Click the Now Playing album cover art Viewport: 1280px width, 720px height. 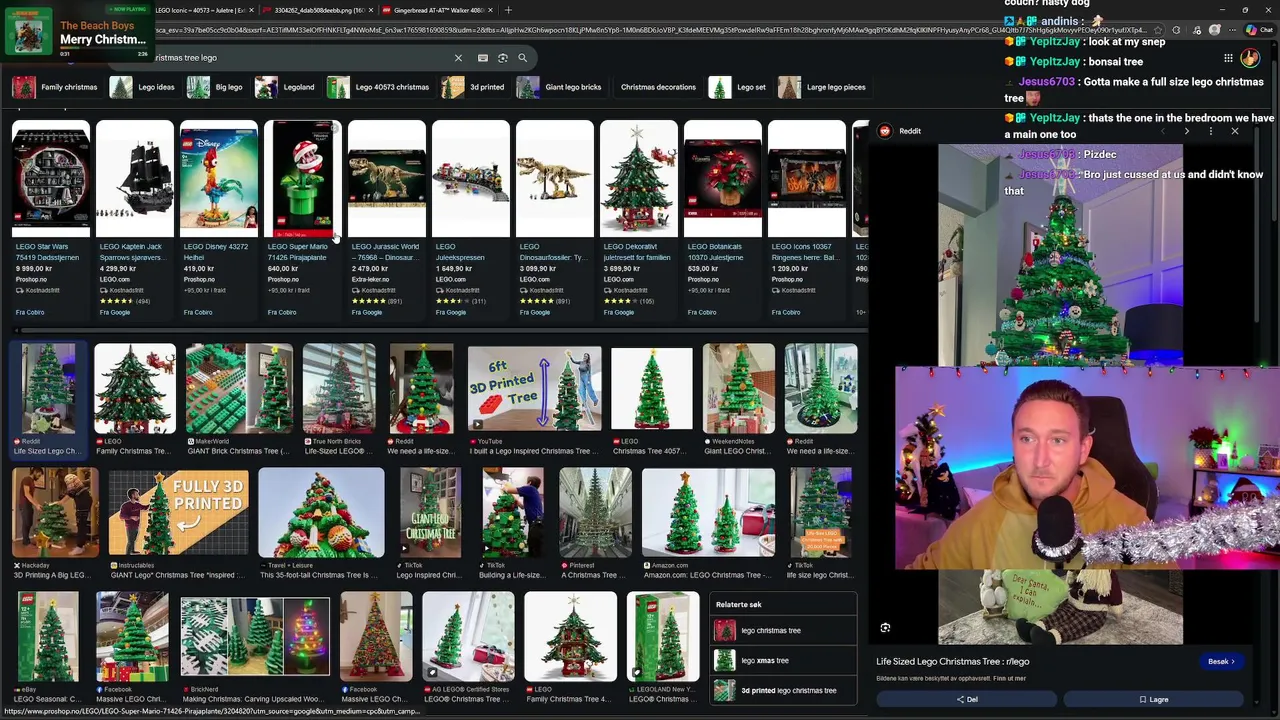[x=28, y=31]
